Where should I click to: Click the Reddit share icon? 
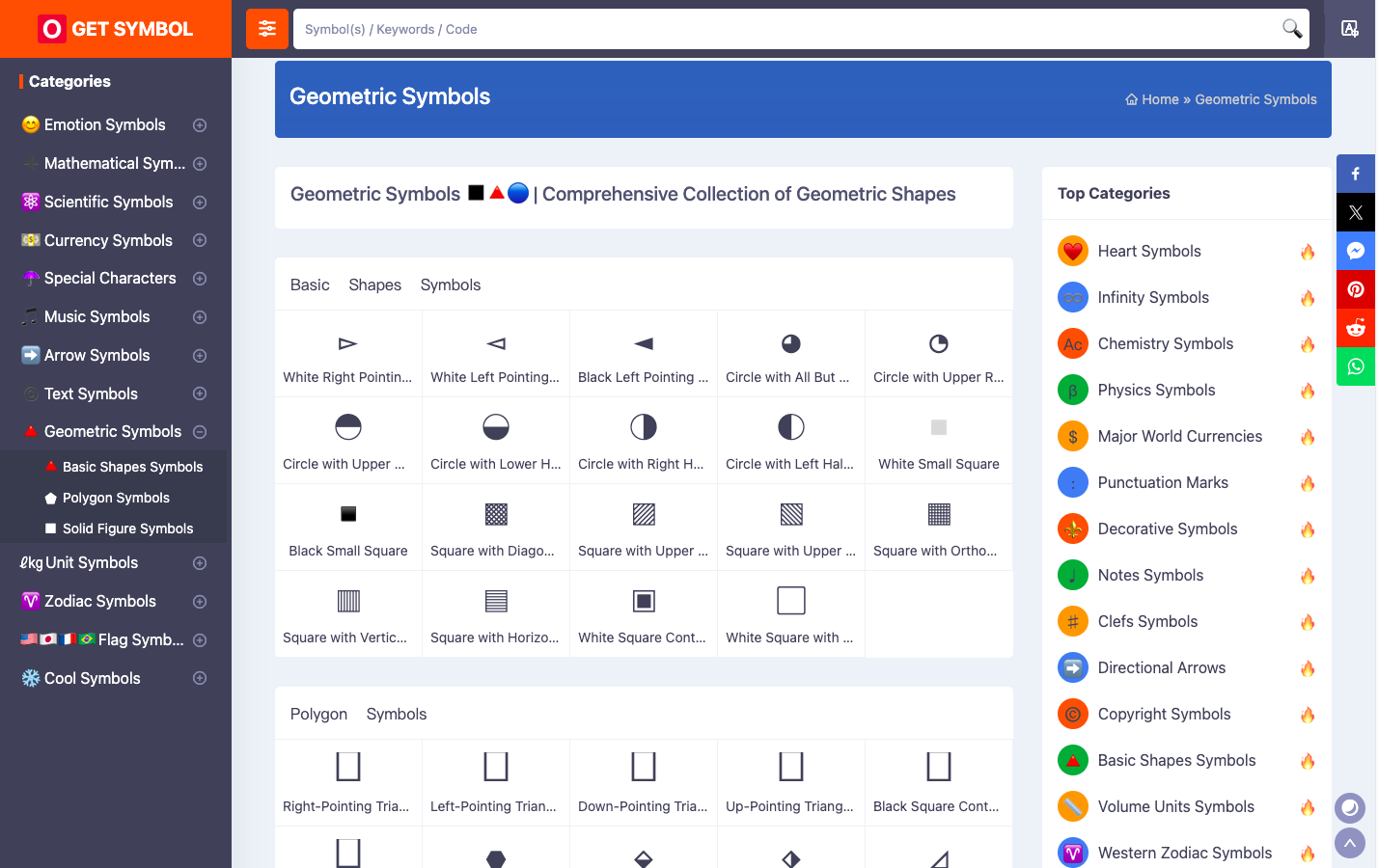click(x=1356, y=328)
